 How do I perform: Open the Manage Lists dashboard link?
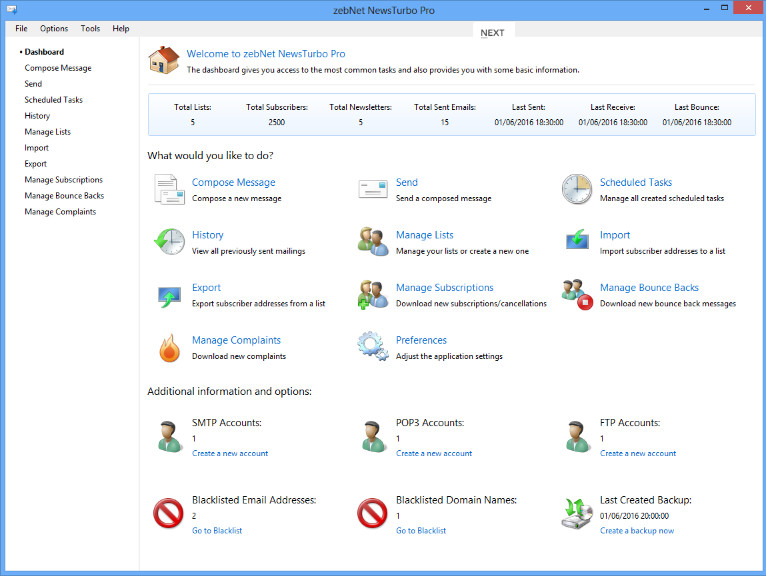tap(425, 235)
